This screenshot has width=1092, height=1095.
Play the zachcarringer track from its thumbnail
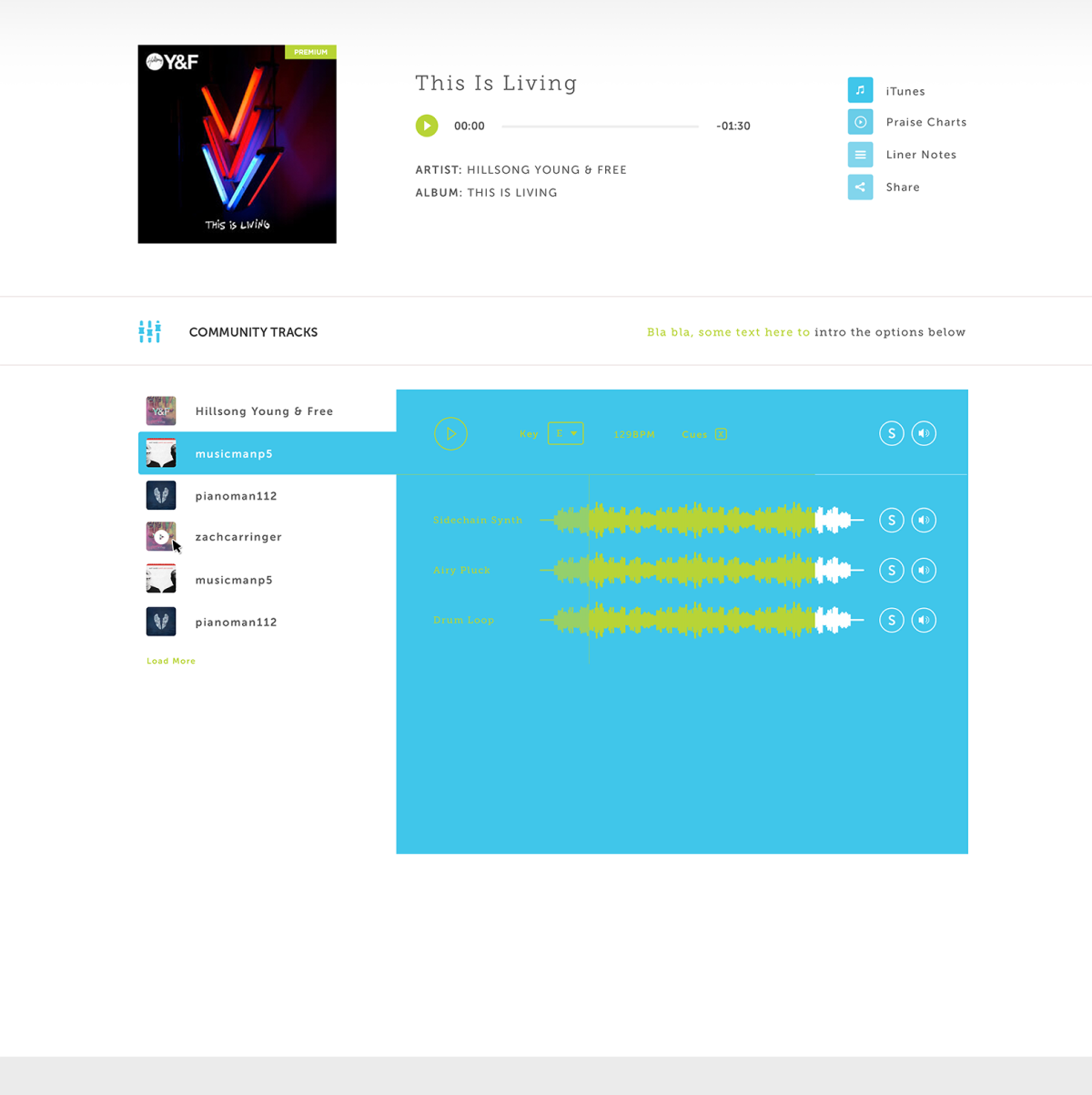[x=161, y=537]
